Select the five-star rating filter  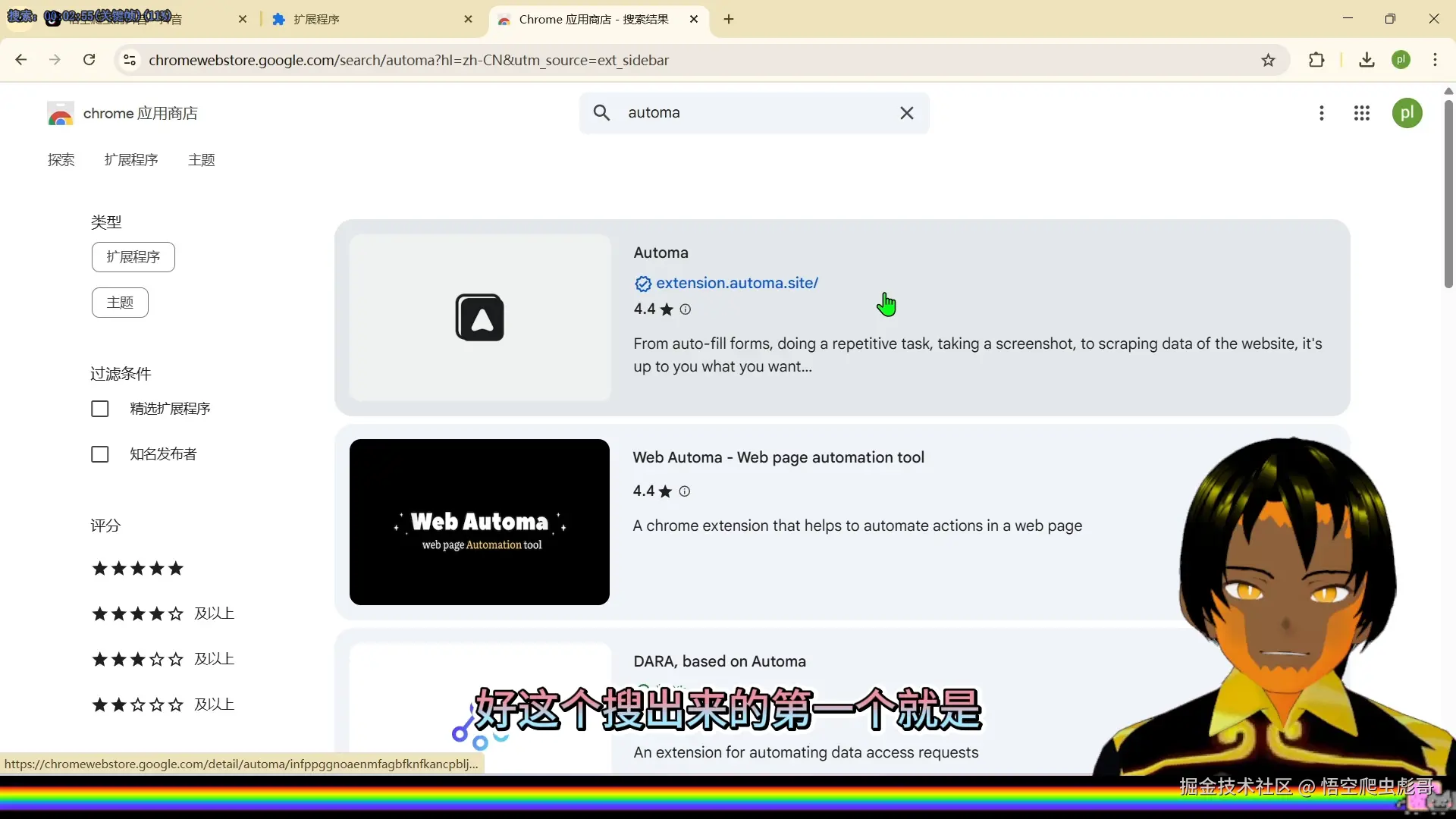click(x=137, y=569)
